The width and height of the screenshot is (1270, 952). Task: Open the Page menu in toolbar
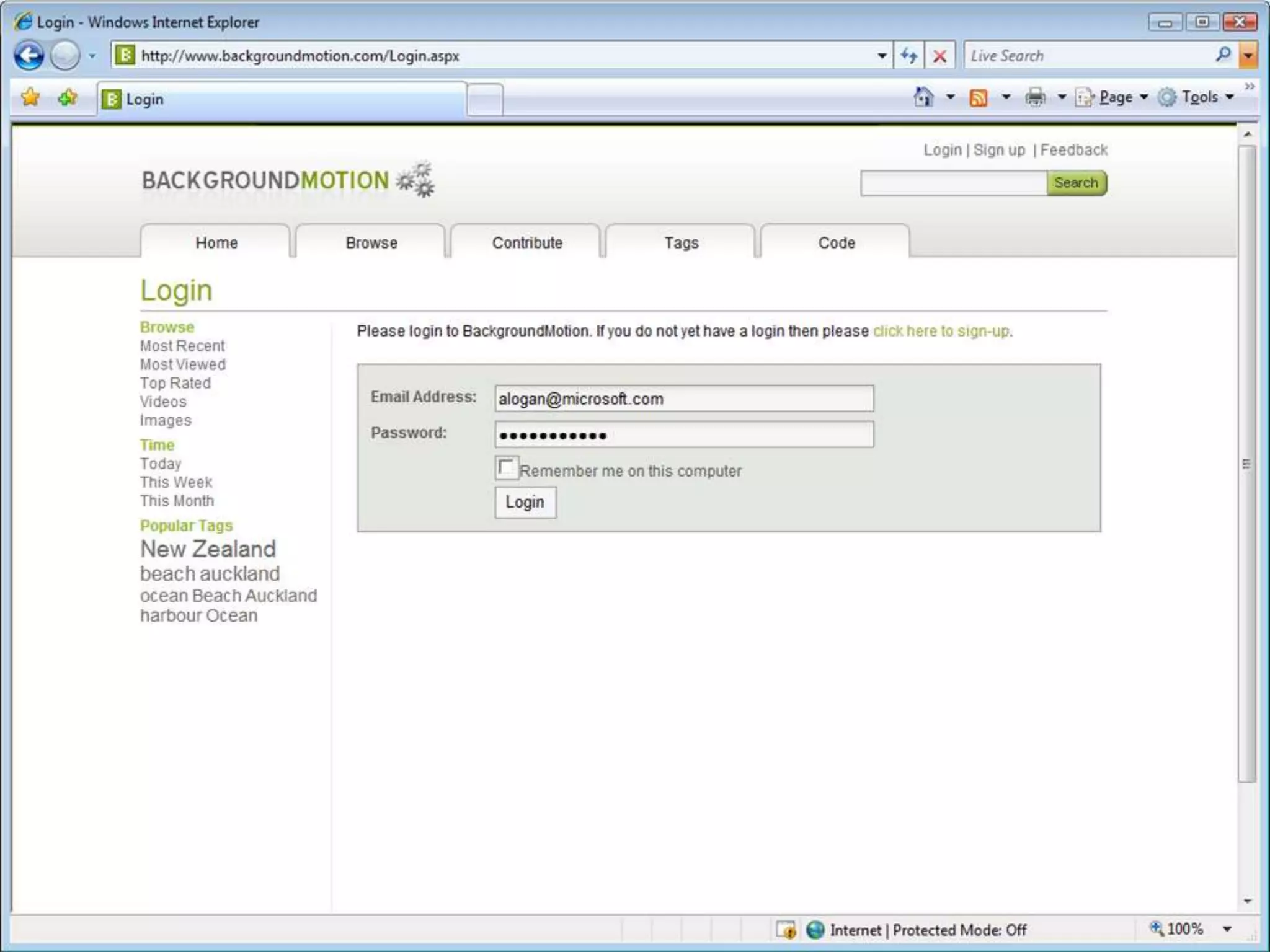(x=1112, y=97)
